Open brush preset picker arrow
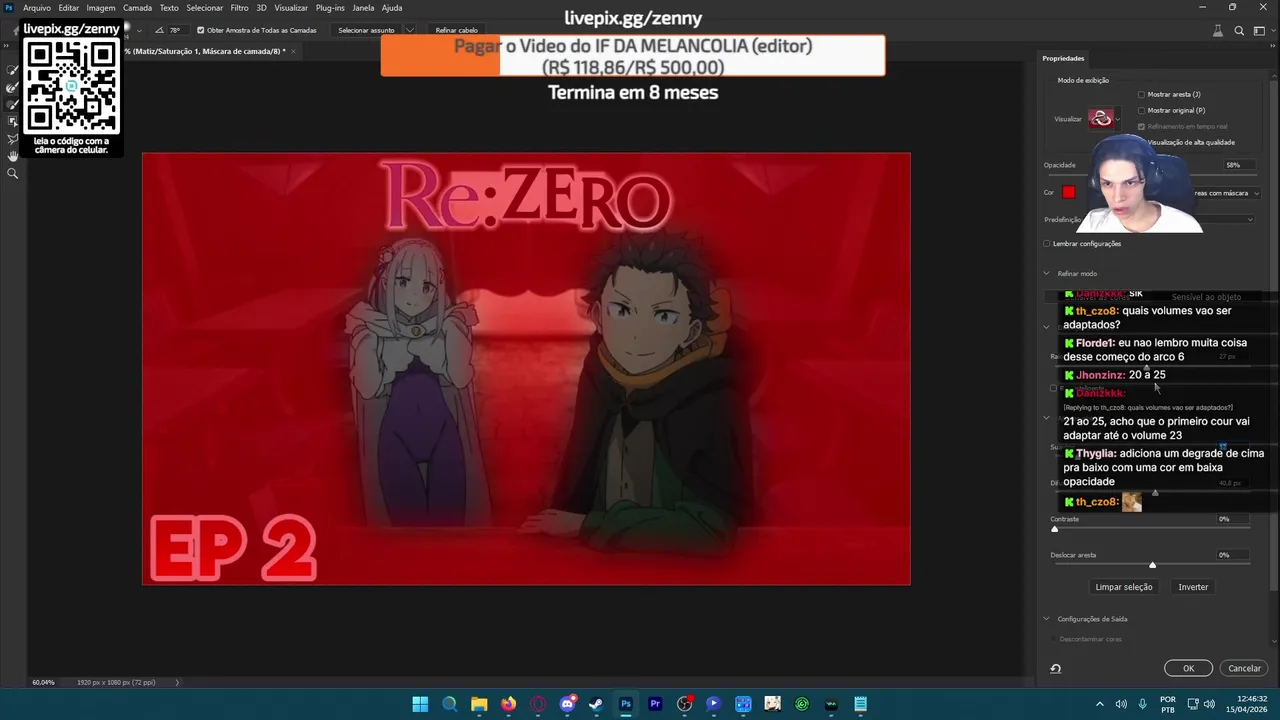The height and width of the screenshot is (720, 1280). tap(139, 30)
